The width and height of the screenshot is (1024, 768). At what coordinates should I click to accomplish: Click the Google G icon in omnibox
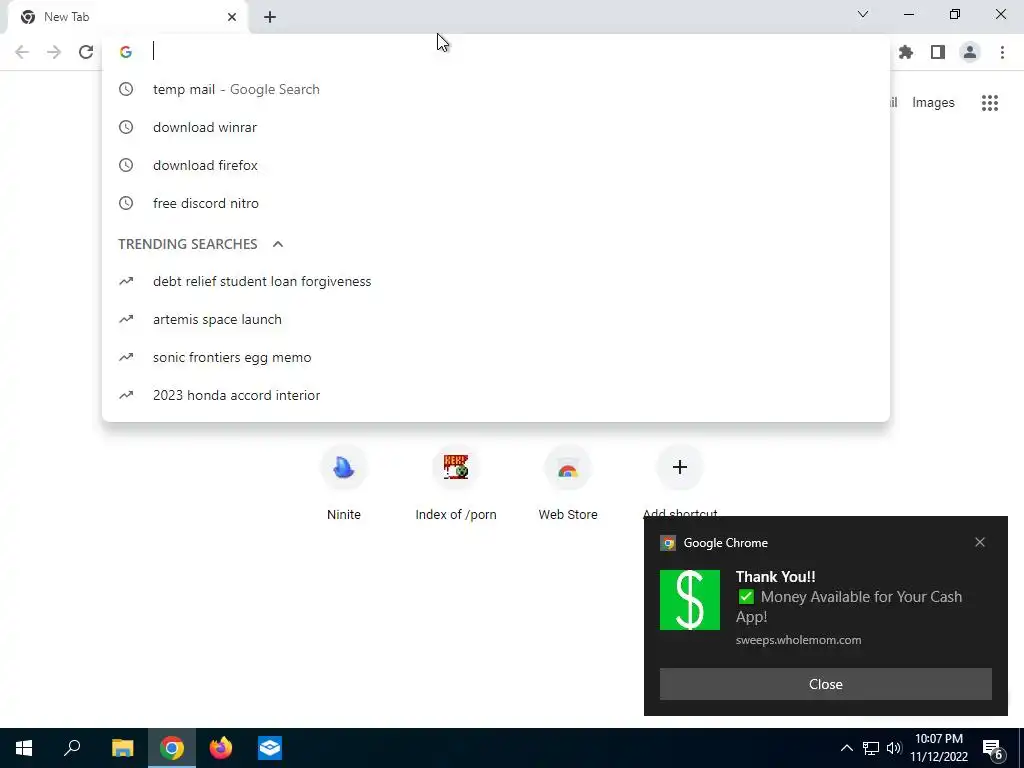[126, 52]
